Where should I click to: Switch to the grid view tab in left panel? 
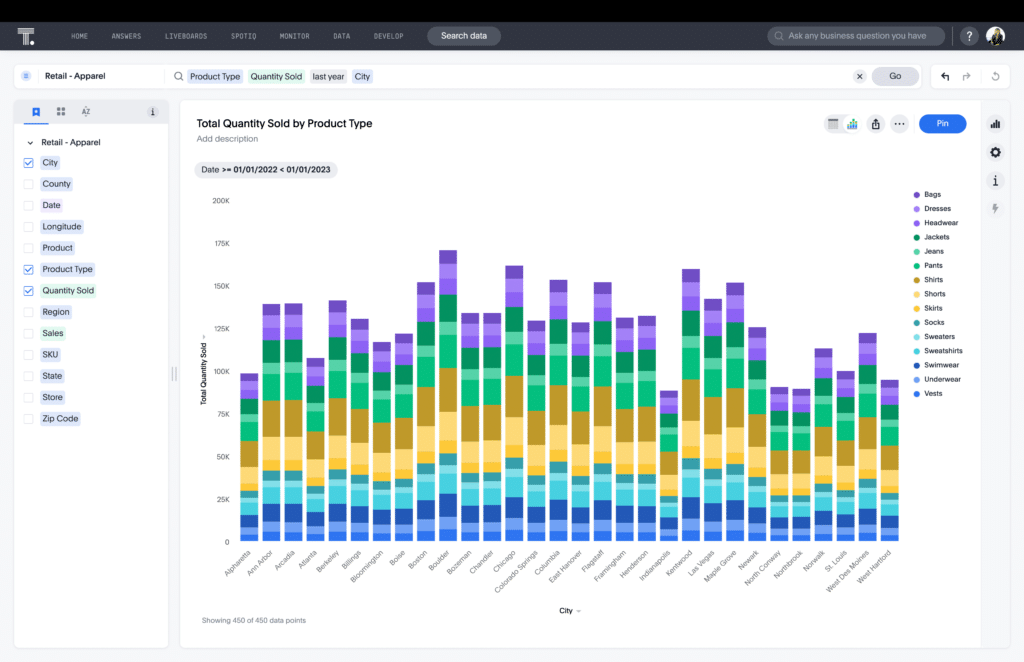pos(60,111)
